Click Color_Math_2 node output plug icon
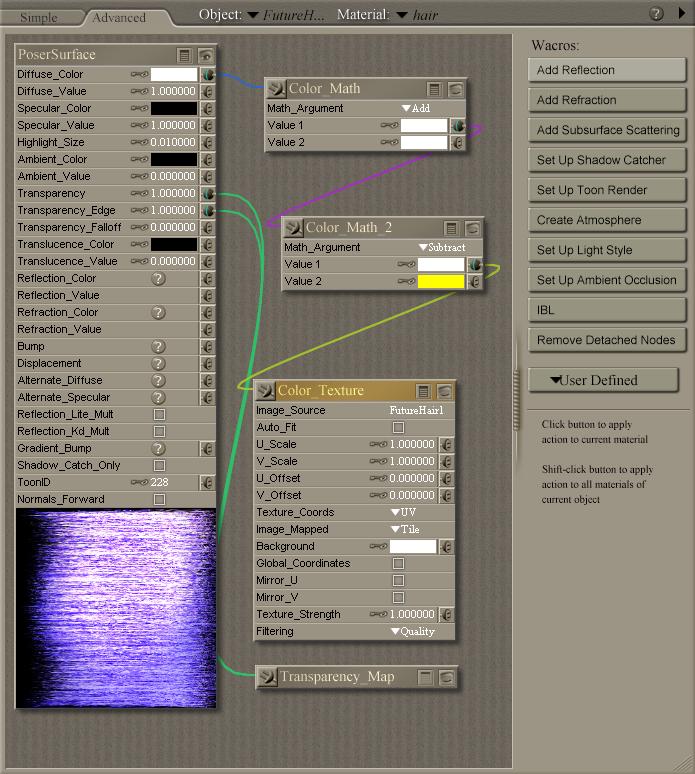 (293, 228)
